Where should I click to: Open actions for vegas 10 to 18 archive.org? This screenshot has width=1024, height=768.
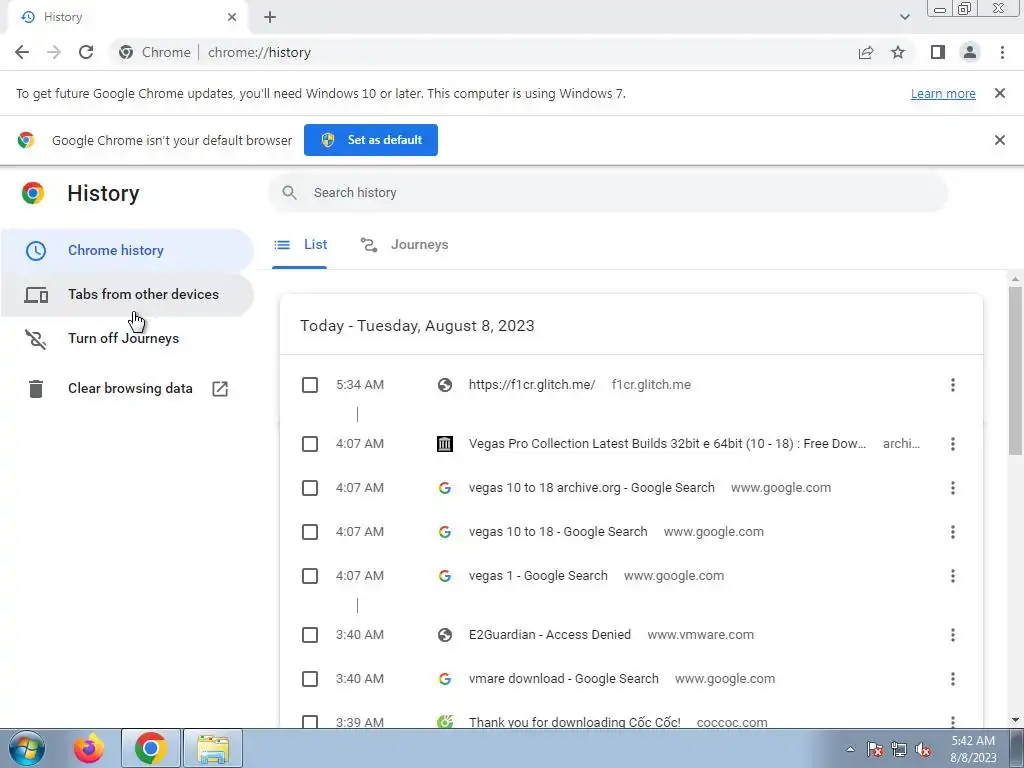coord(952,488)
